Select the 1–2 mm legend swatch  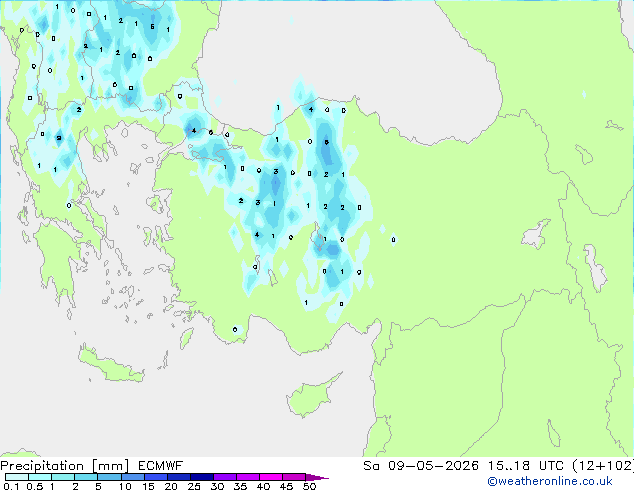pyautogui.click(x=63, y=477)
